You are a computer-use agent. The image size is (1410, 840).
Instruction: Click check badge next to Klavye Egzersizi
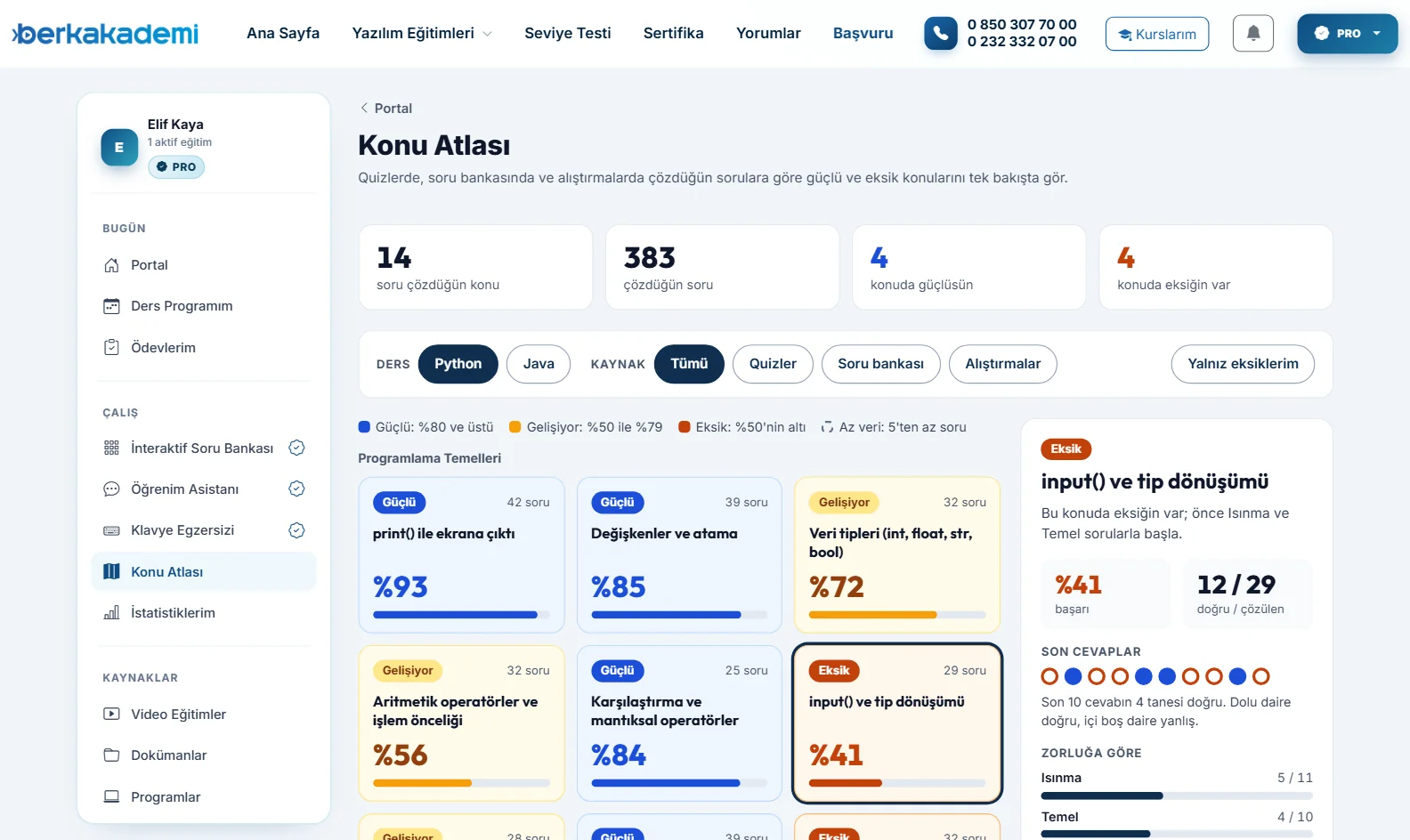coord(297,530)
